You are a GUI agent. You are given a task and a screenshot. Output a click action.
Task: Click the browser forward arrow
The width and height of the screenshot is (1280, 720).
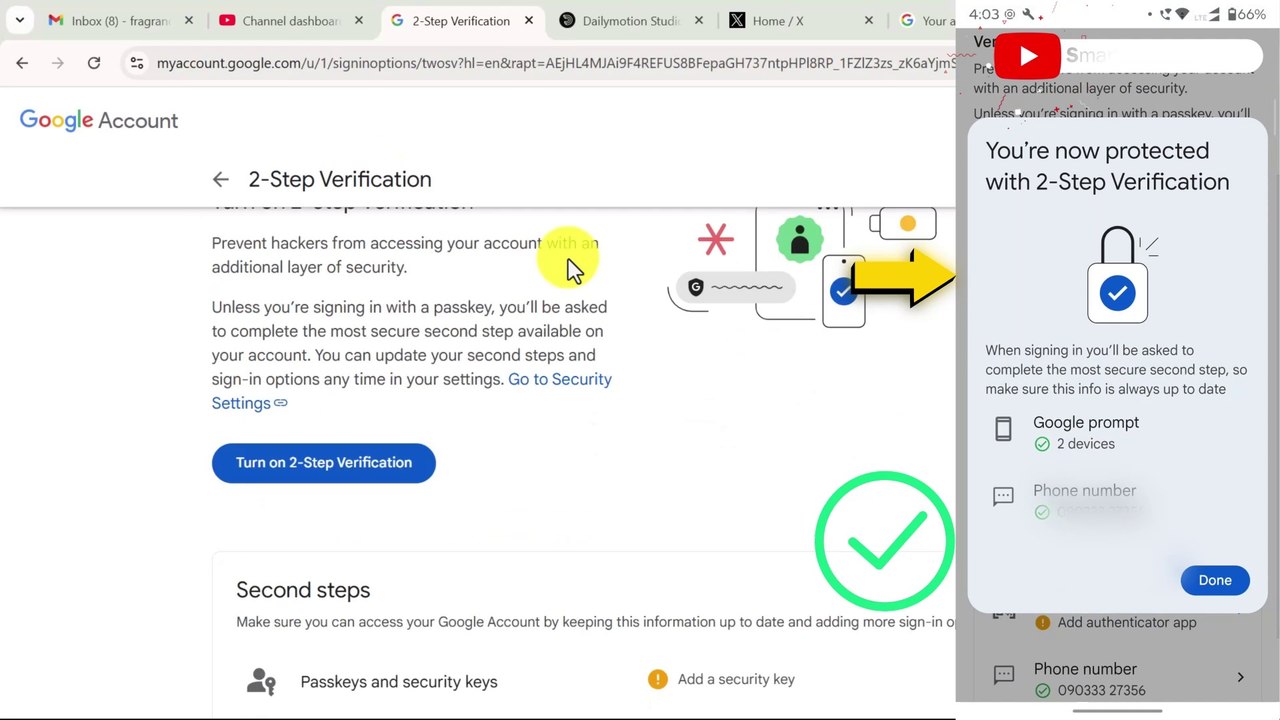point(58,63)
